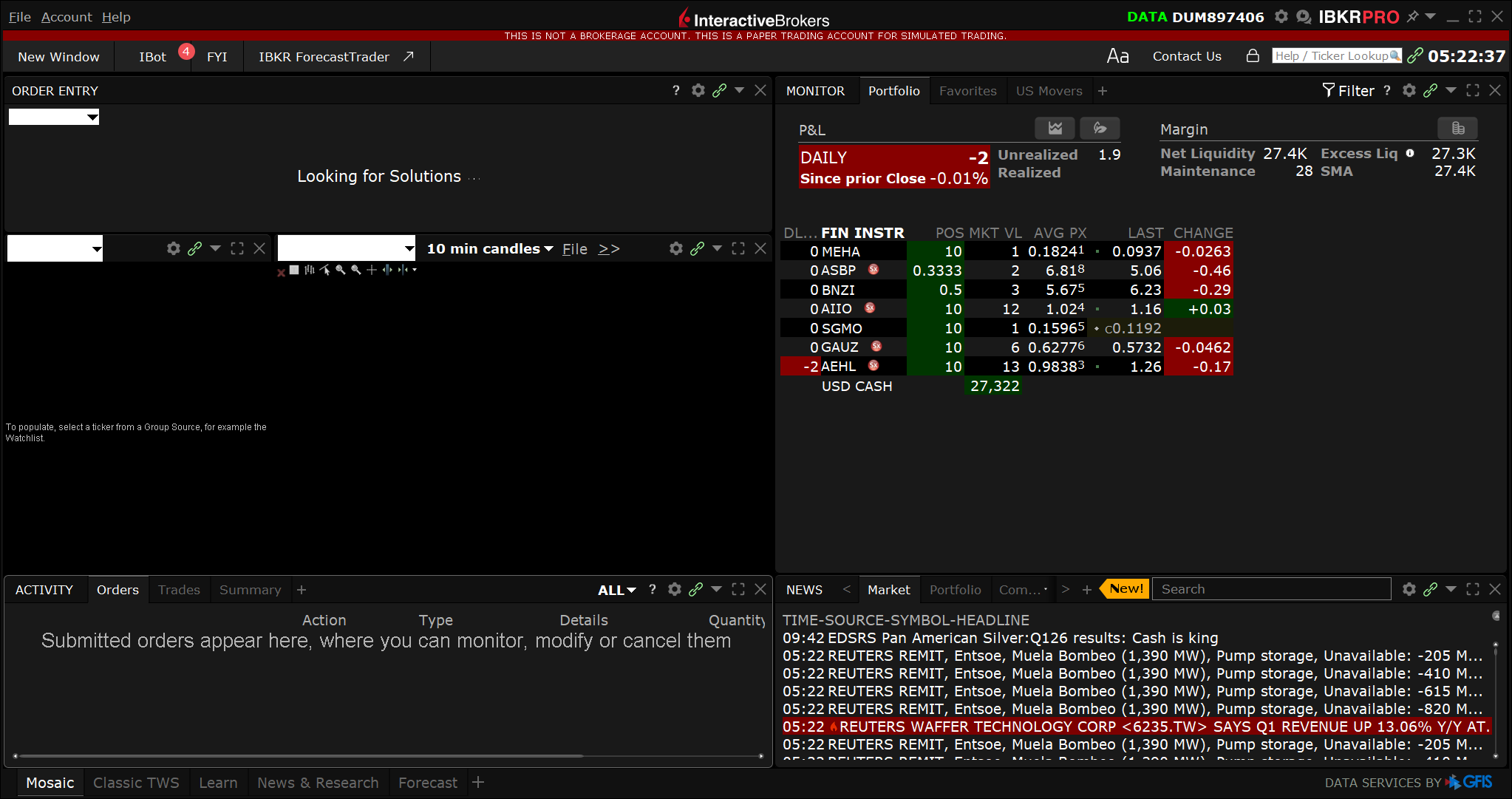Viewport: 1512px width, 799px height.
Task: Click the News panel group link icon
Action: click(x=1430, y=589)
